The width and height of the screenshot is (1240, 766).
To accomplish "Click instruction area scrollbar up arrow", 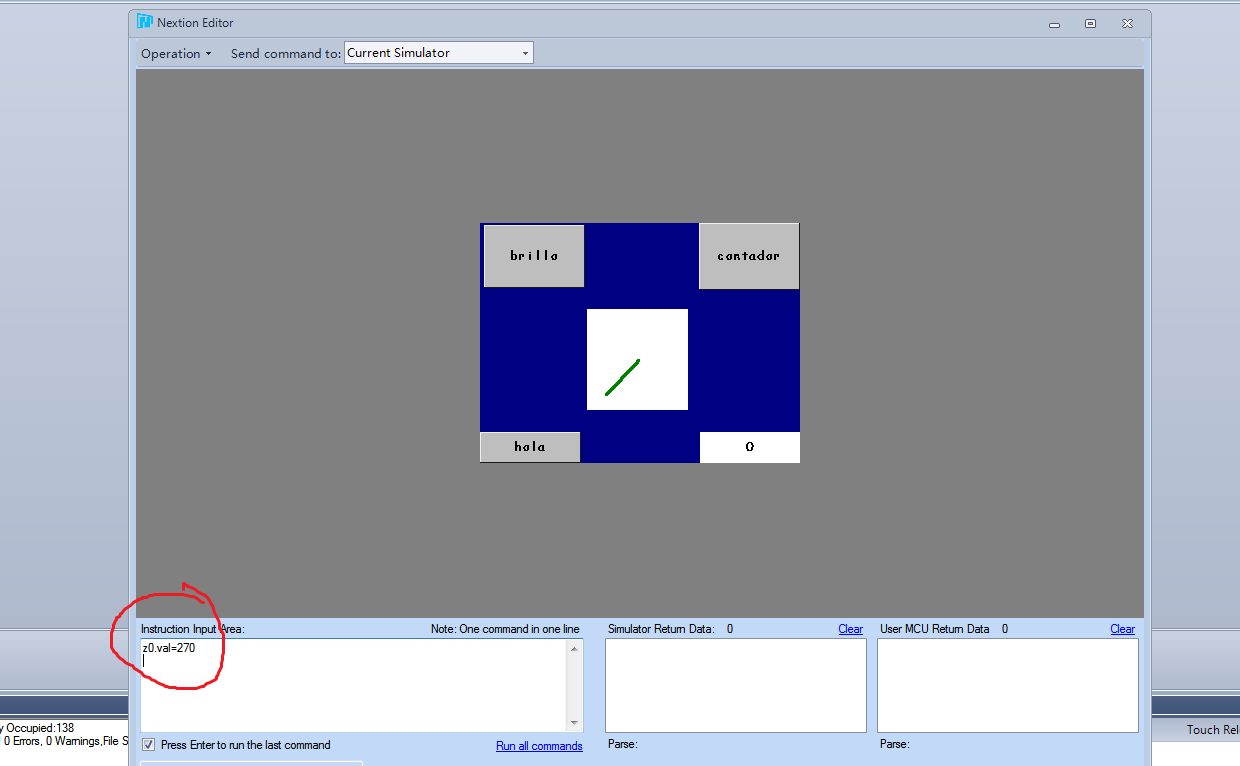I will (x=574, y=648).
